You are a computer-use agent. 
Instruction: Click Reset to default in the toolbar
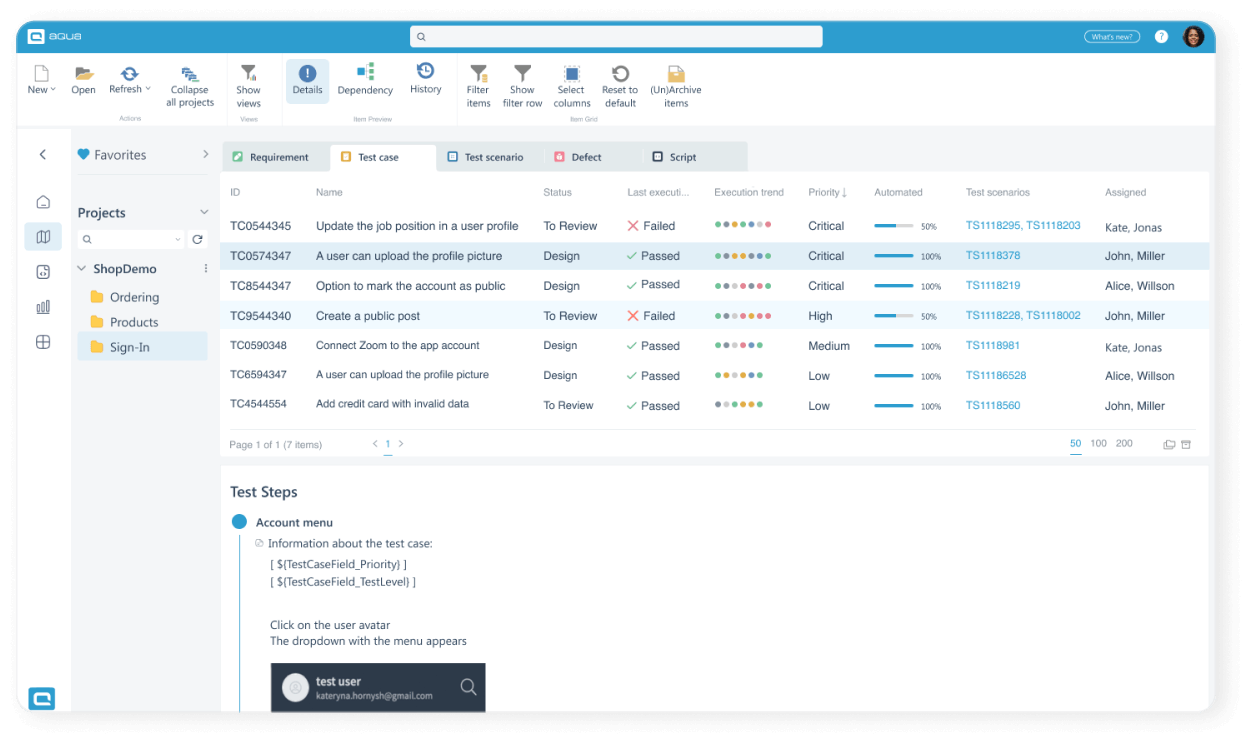620,84
